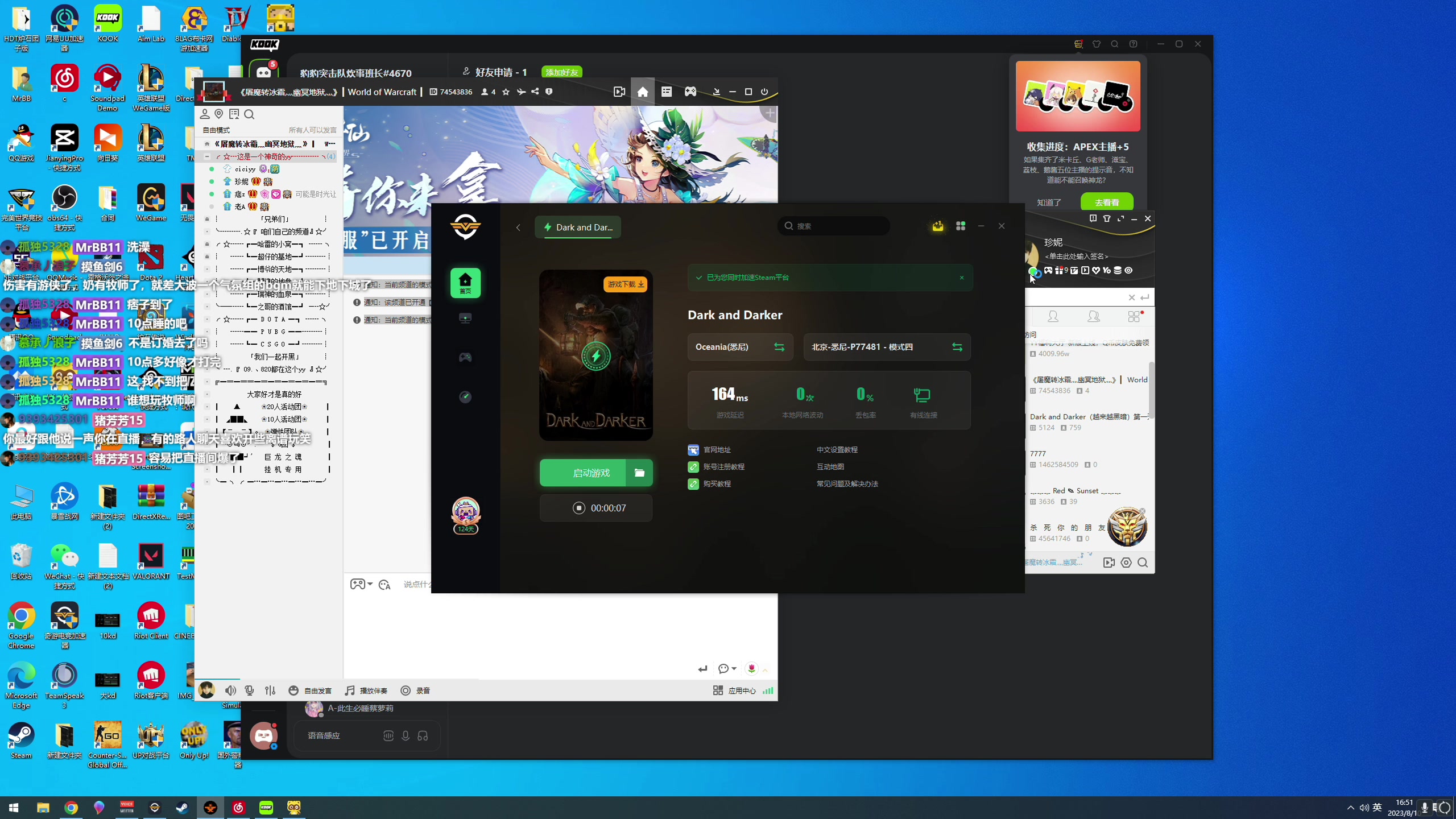
Task: Toggle the Windows input language 英 indicator
Action: (1377, 808)
